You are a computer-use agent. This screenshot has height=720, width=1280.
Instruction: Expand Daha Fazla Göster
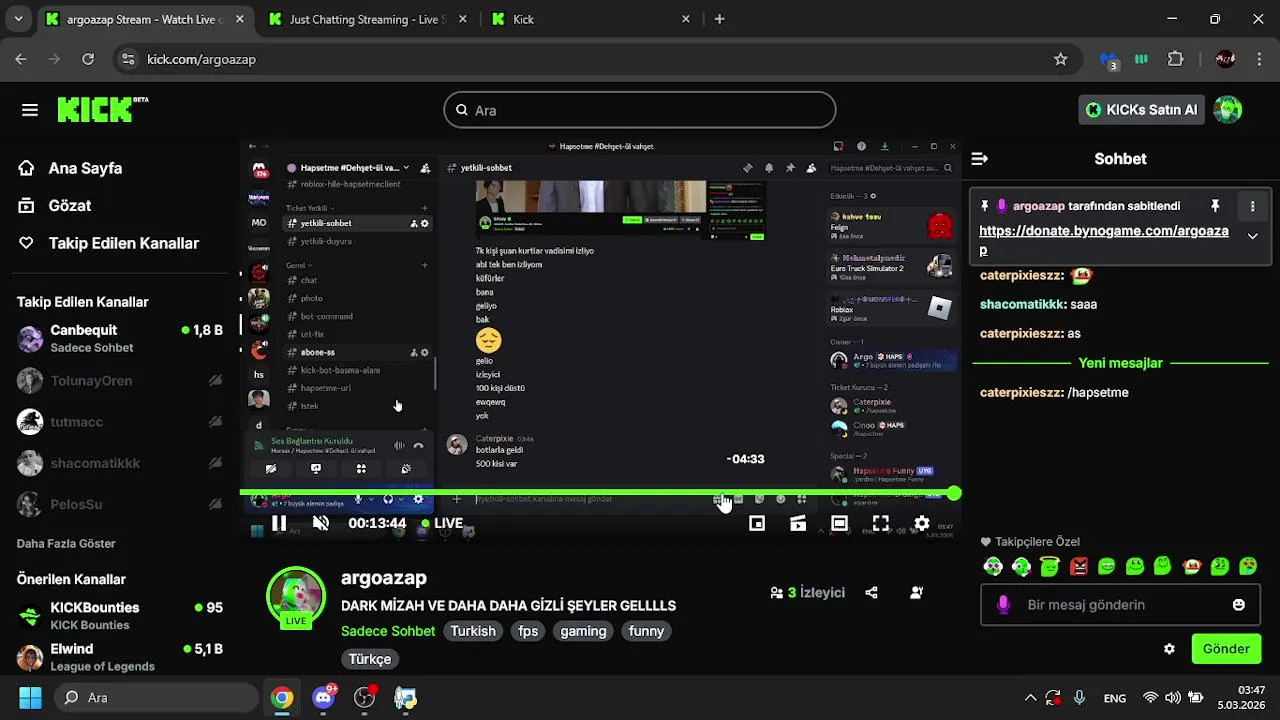click(66, 544)
